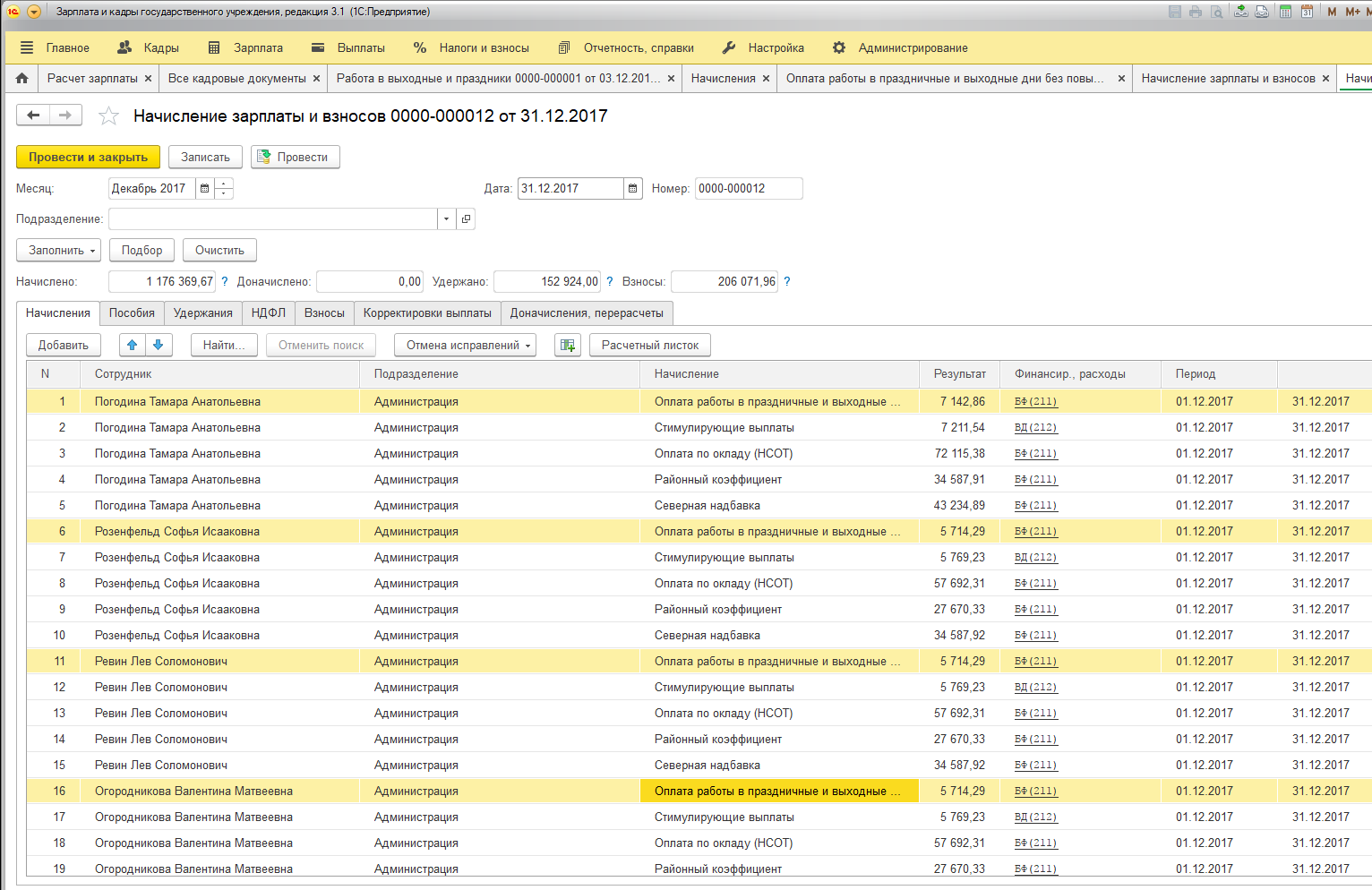The width and height of the screenshot is (1372, 890).
Task: Click the M+ memory add button
Action: click(x=1352, y=12)
